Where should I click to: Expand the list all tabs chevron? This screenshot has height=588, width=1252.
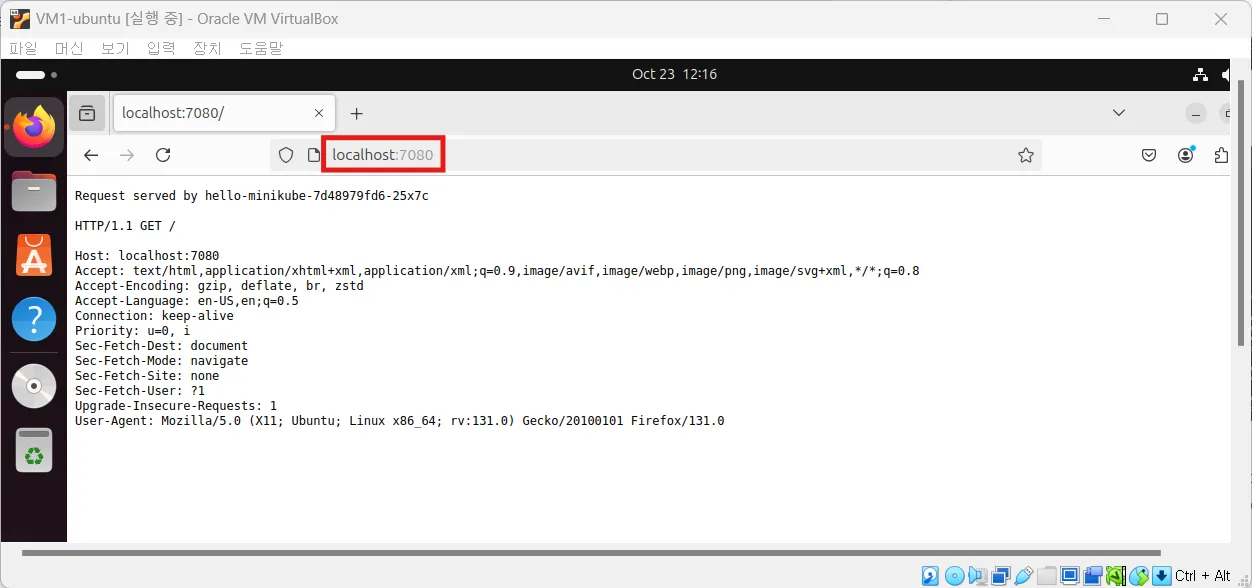(x=1119, y=113)
